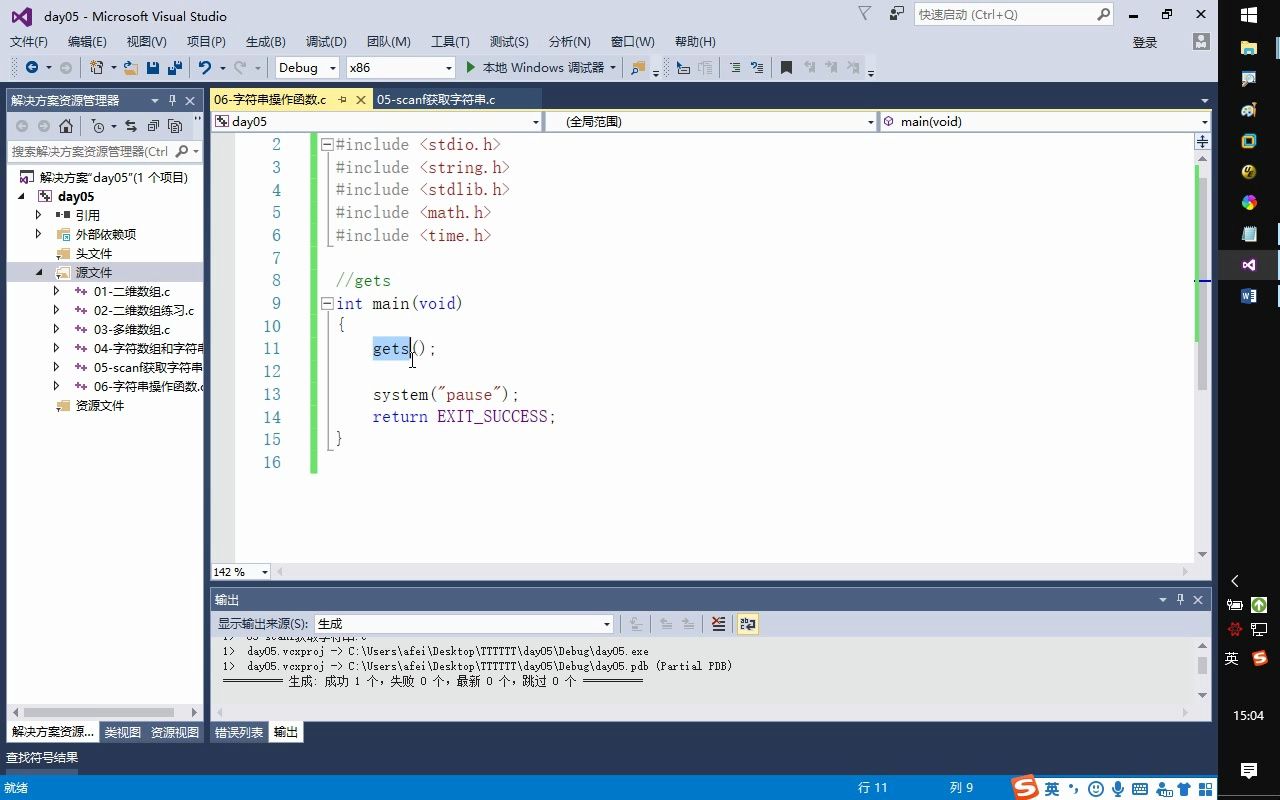Select the 头文件 folder

pos(94,253)
